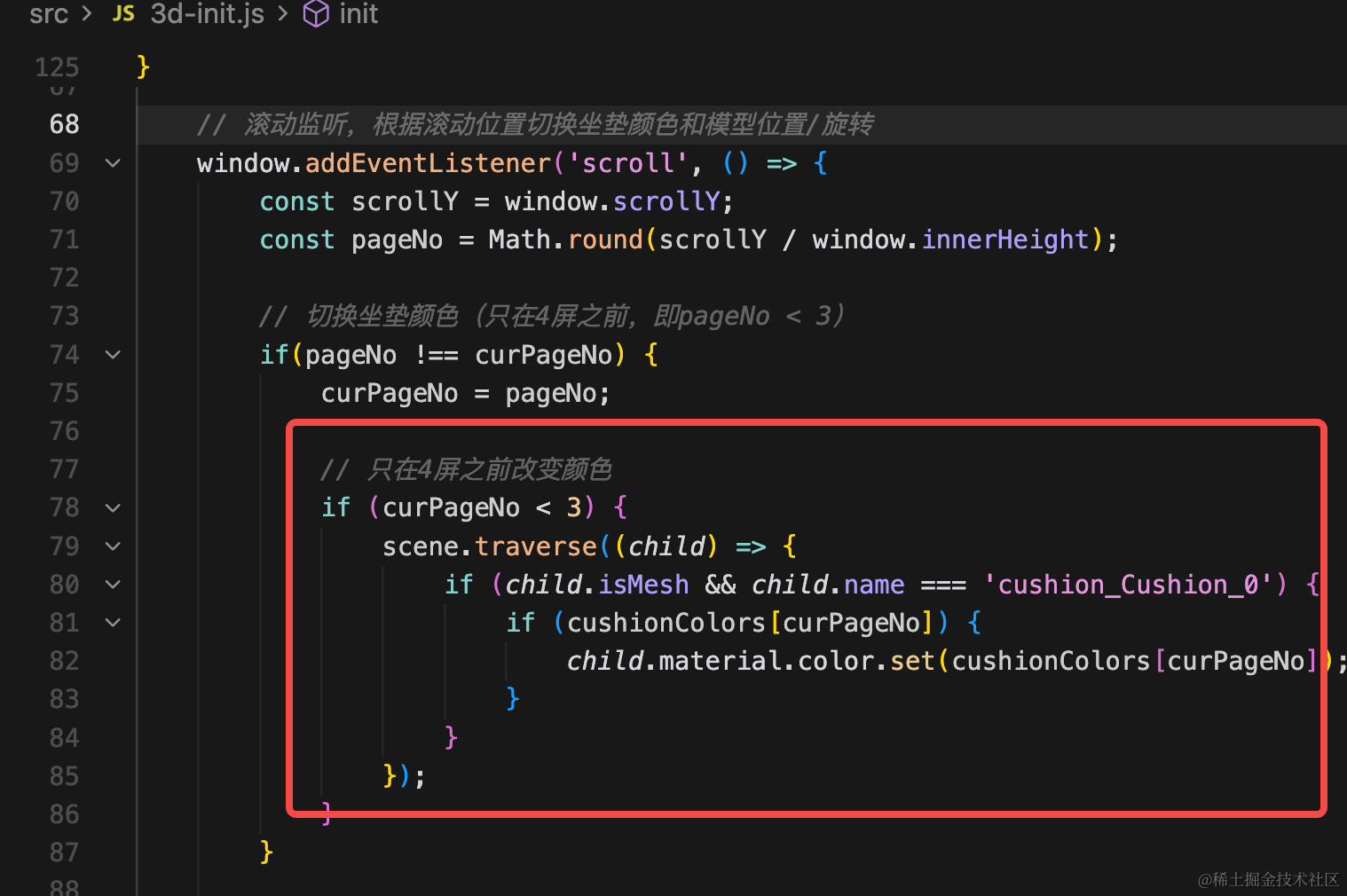The height and width of the screenshot is (896, 1347).
Task: Collapse the fold arrow at line 80
Action: point(113,585)
